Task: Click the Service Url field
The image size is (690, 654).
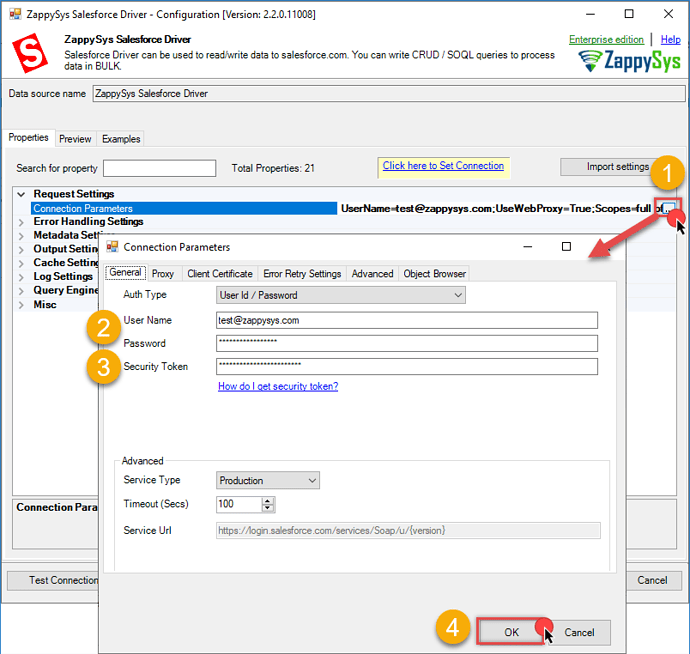Action: coord(408,531)
